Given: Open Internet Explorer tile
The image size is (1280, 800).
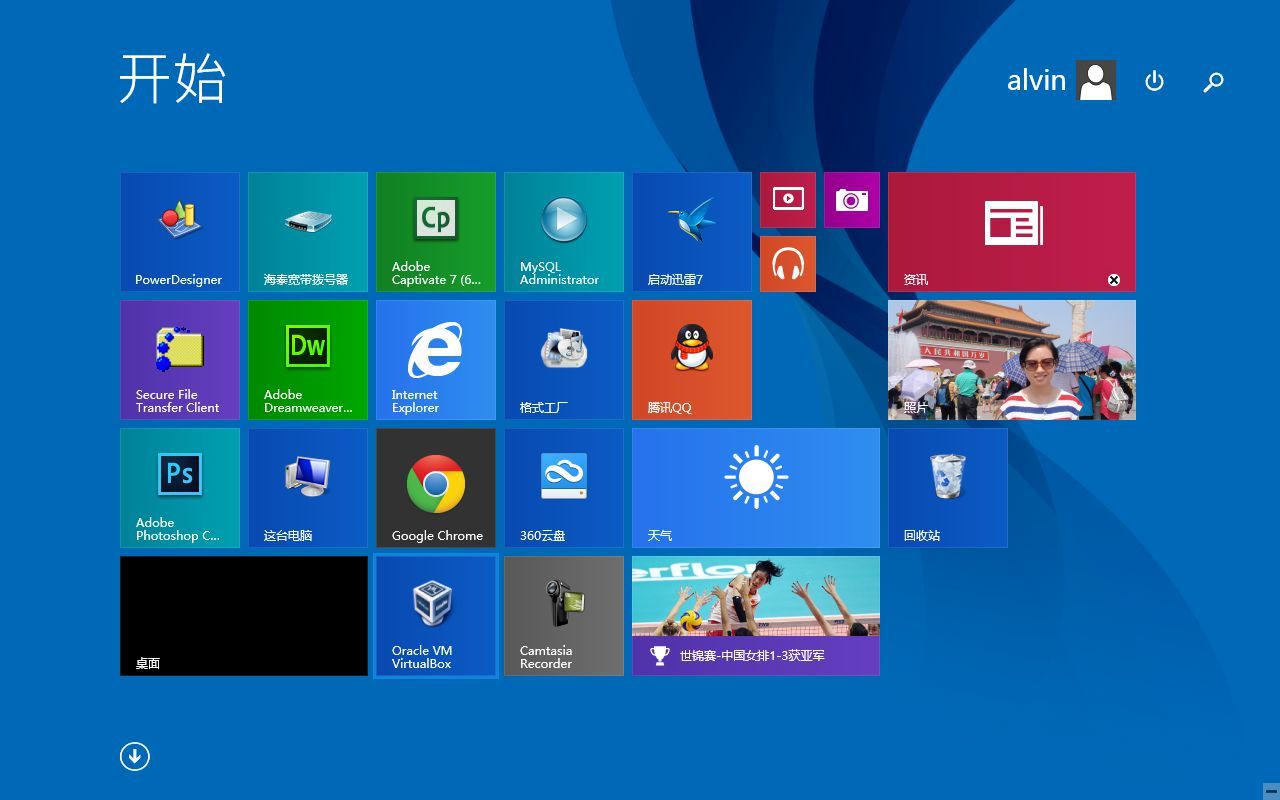Looking at the screenshot, I should click(x=436, y=360).
